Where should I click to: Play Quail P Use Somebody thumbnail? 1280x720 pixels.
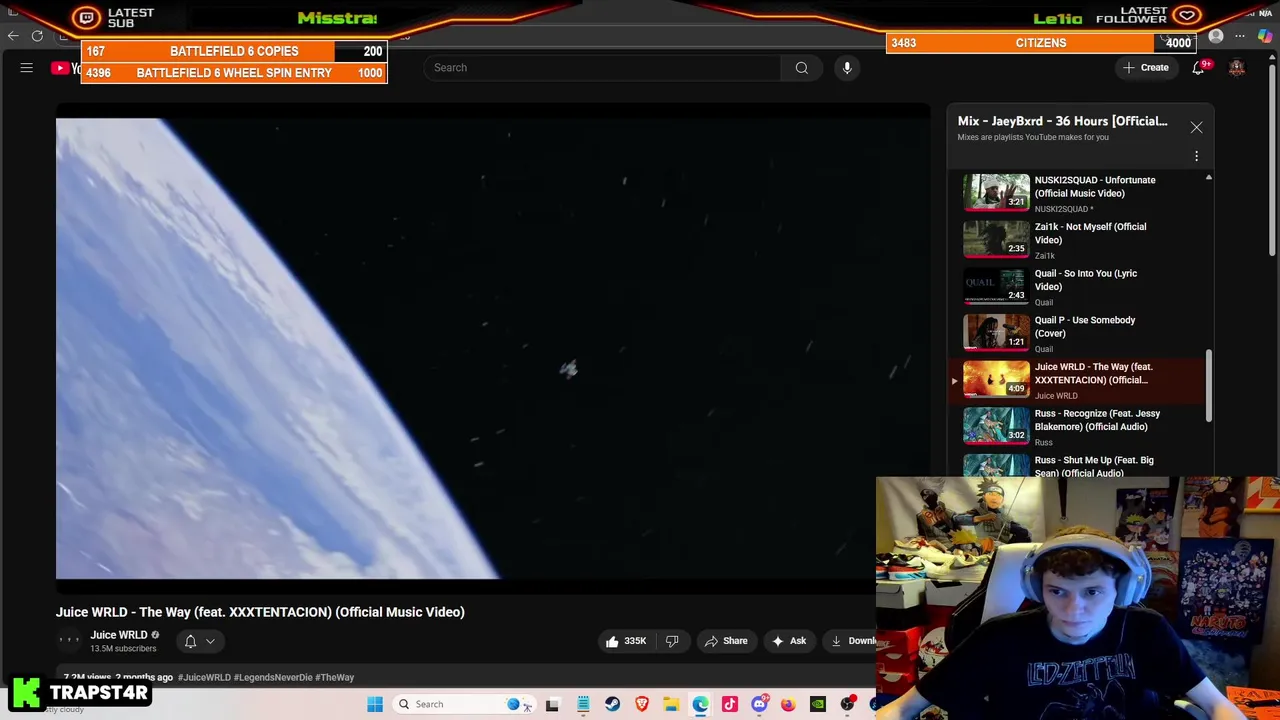point(996,333)
